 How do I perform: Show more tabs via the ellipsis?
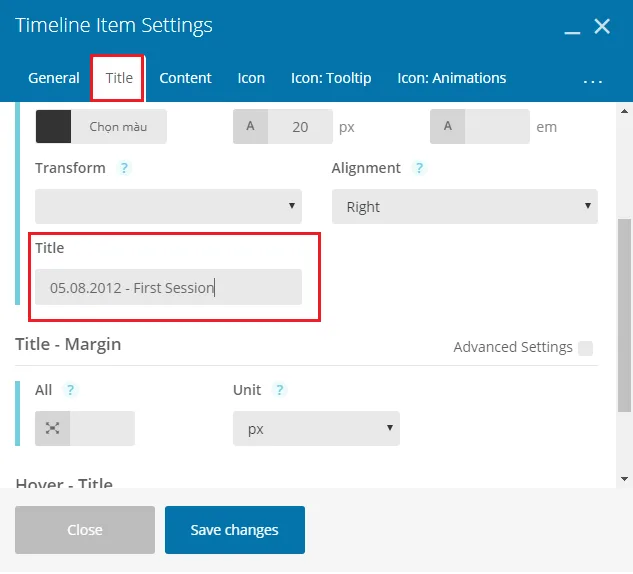[593, 81]
